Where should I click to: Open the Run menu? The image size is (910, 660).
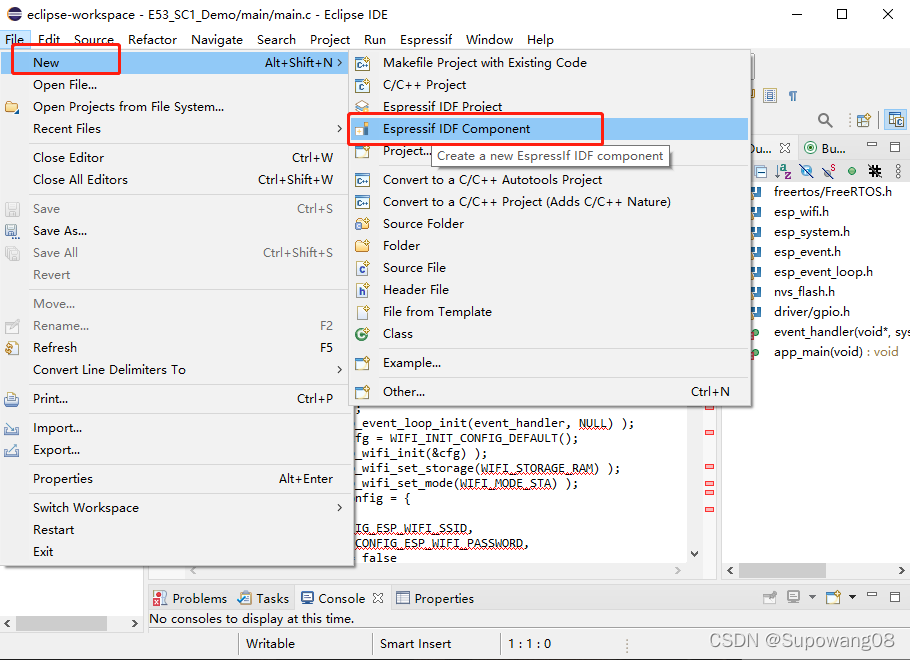click(375, 39)
